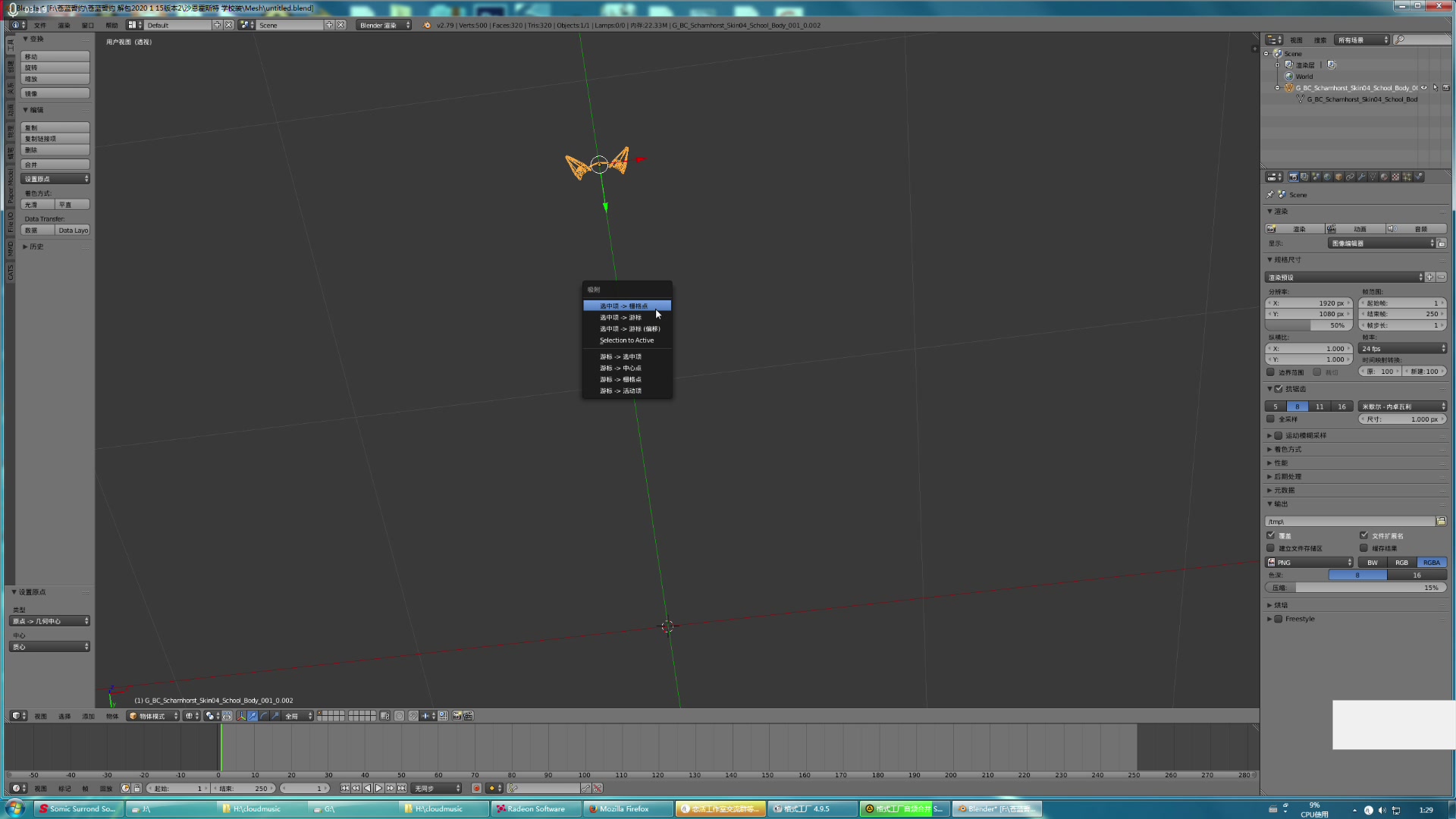The width and height of the screenshot is (1456, 819).
Task: Open the 渲染预设 render presets dropdown
Action: tap(1345, 278)
